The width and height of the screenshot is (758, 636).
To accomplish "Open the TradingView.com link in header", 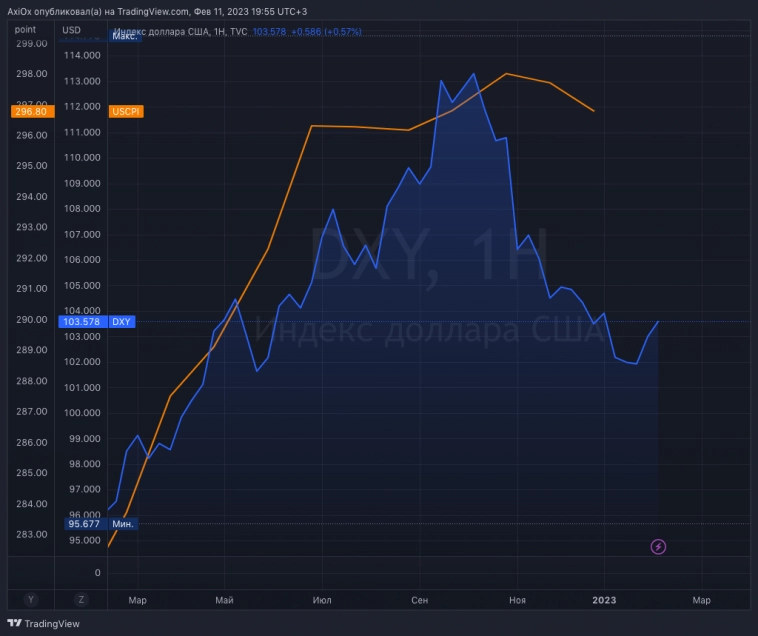I will [152, 11].
